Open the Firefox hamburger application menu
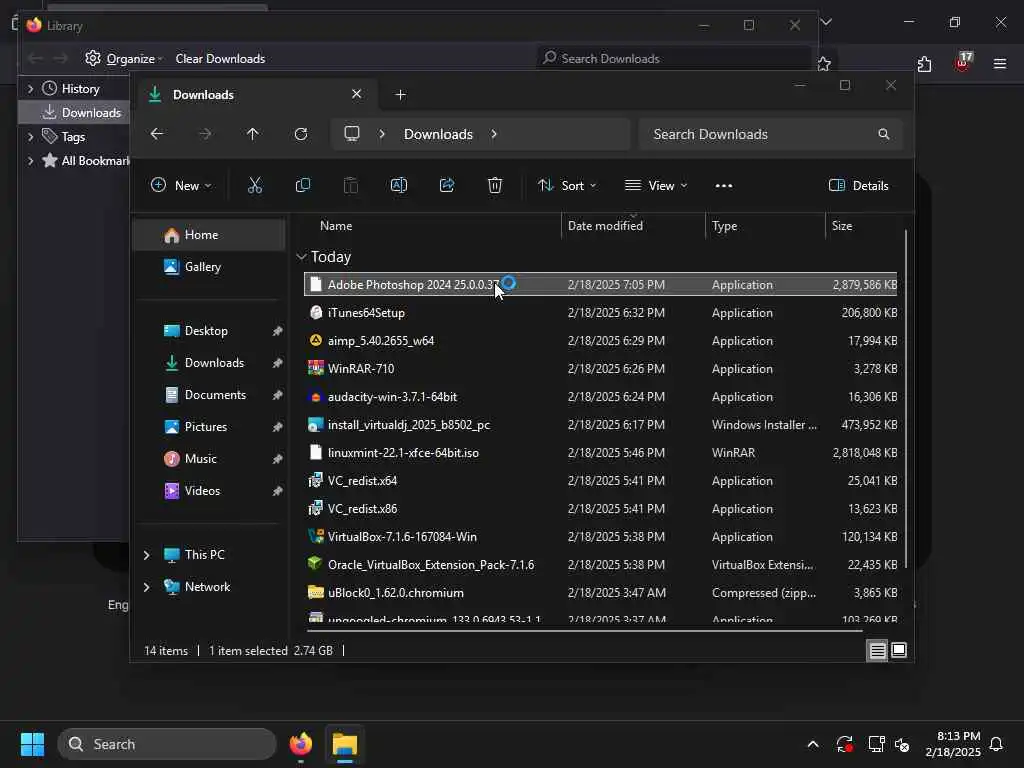The height and width of the screenshot is (768, 1024). click(1000, 64)
